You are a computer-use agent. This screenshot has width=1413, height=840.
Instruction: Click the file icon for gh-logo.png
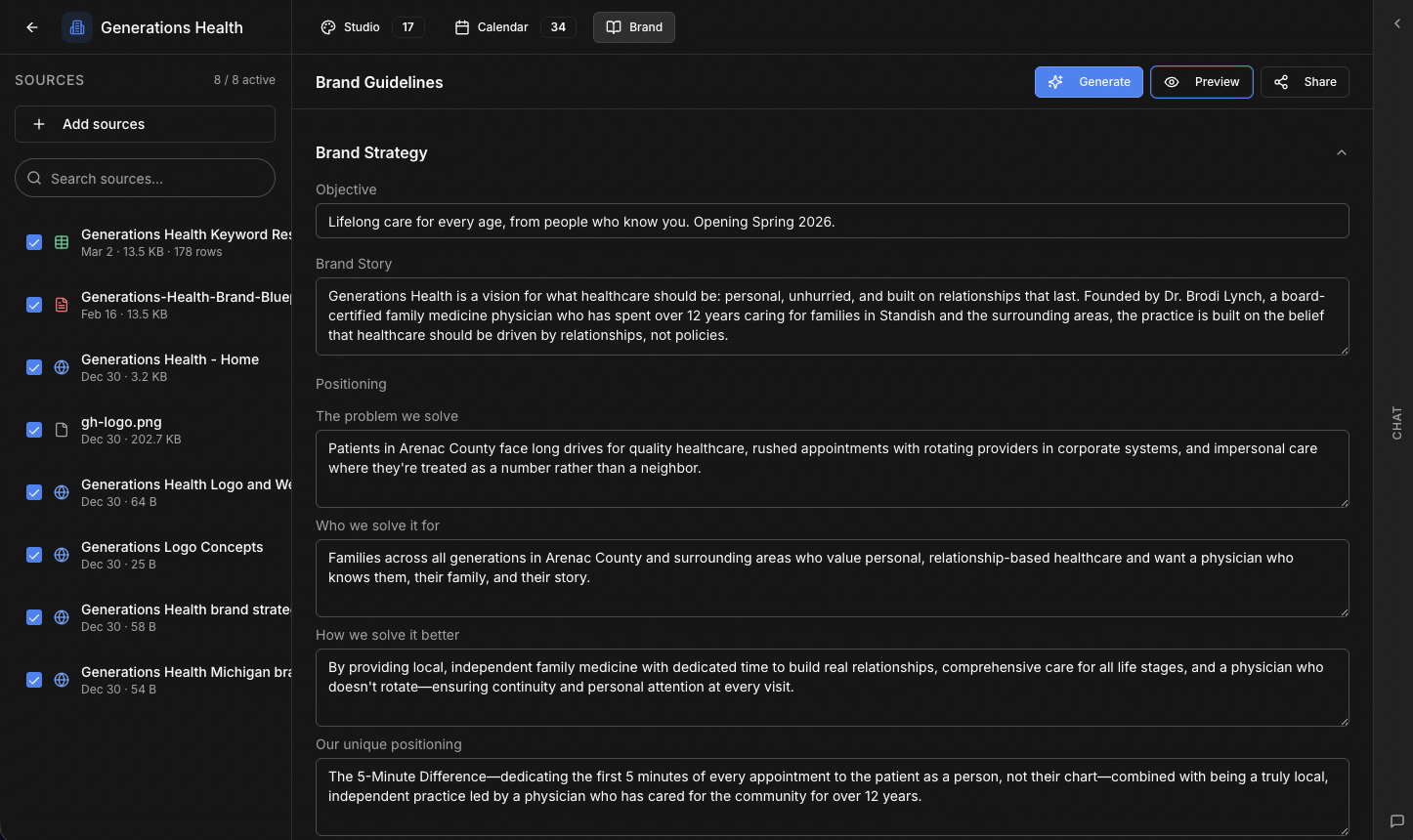(x=62, y=430)
